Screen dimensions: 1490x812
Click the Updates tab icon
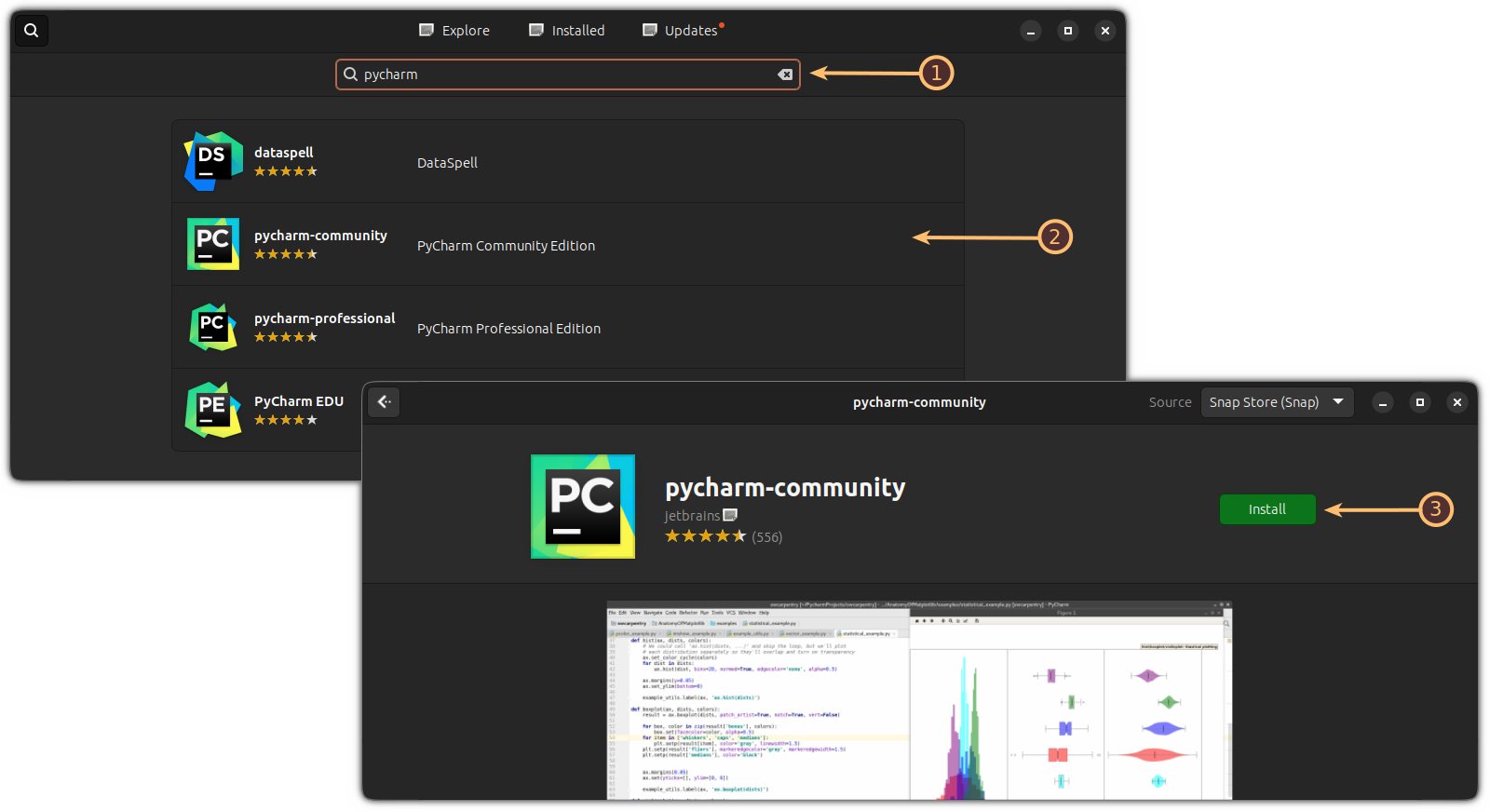[x=650, y=30]
